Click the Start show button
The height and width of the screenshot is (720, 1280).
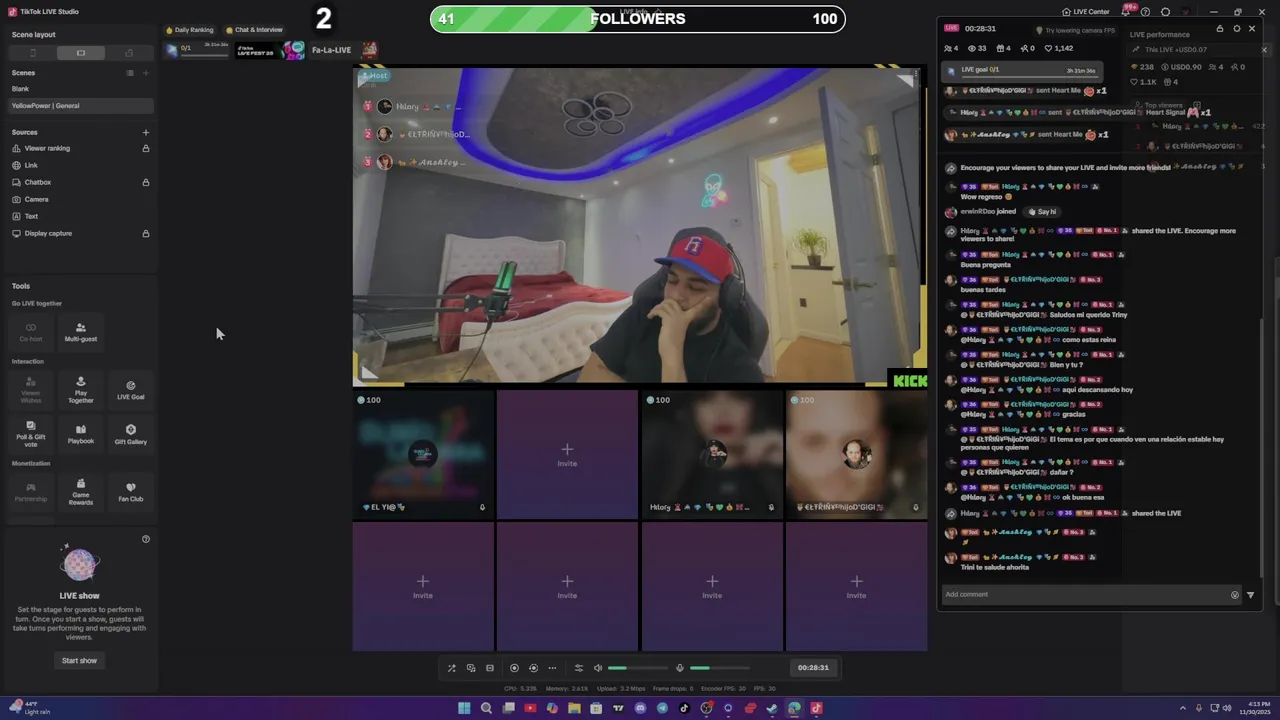79,660
